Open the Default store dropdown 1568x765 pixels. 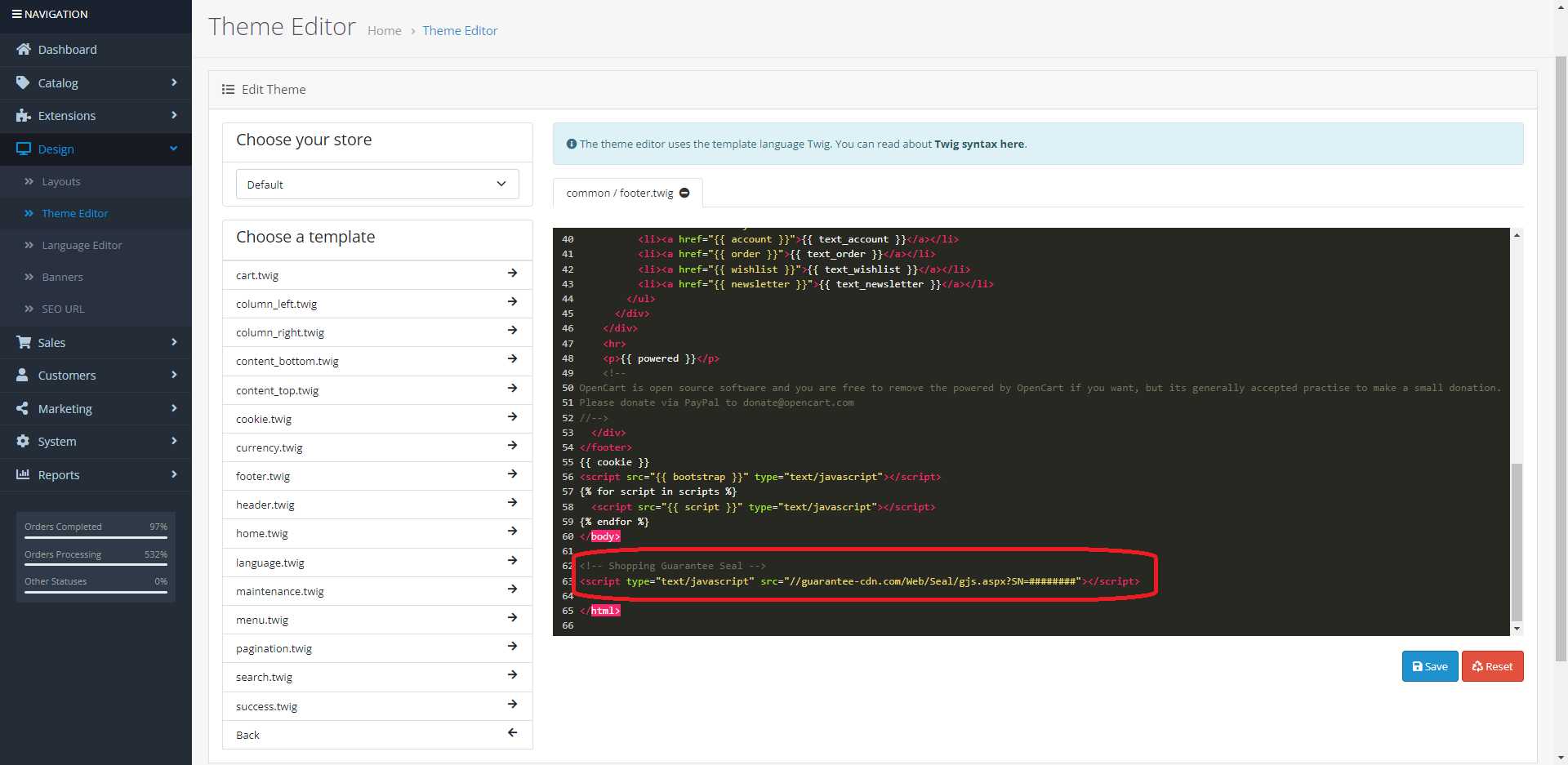pos(377,185)
